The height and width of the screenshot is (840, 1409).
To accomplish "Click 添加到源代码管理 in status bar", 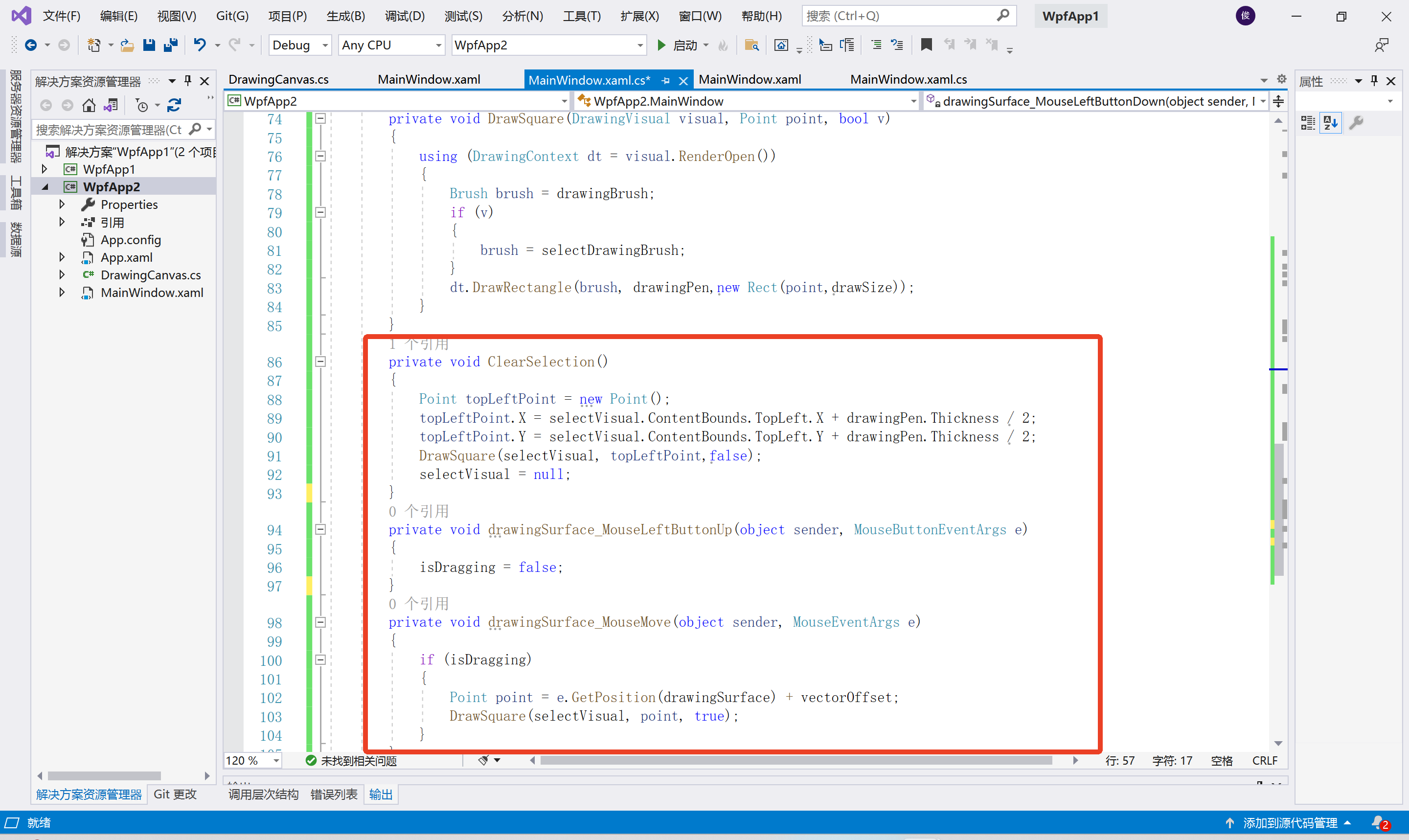I will (x=1290, y=822).
